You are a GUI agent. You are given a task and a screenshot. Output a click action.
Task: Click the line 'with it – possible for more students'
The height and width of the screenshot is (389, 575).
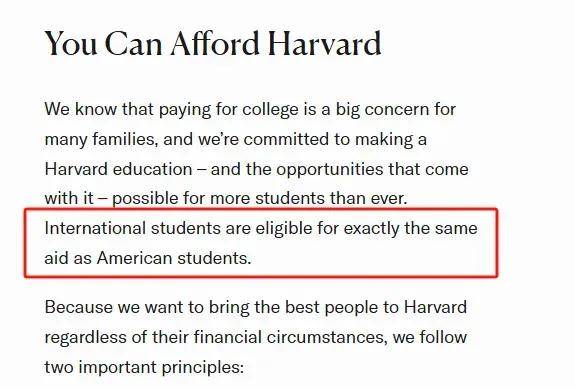pyautogui.click(x=226, y=199)
